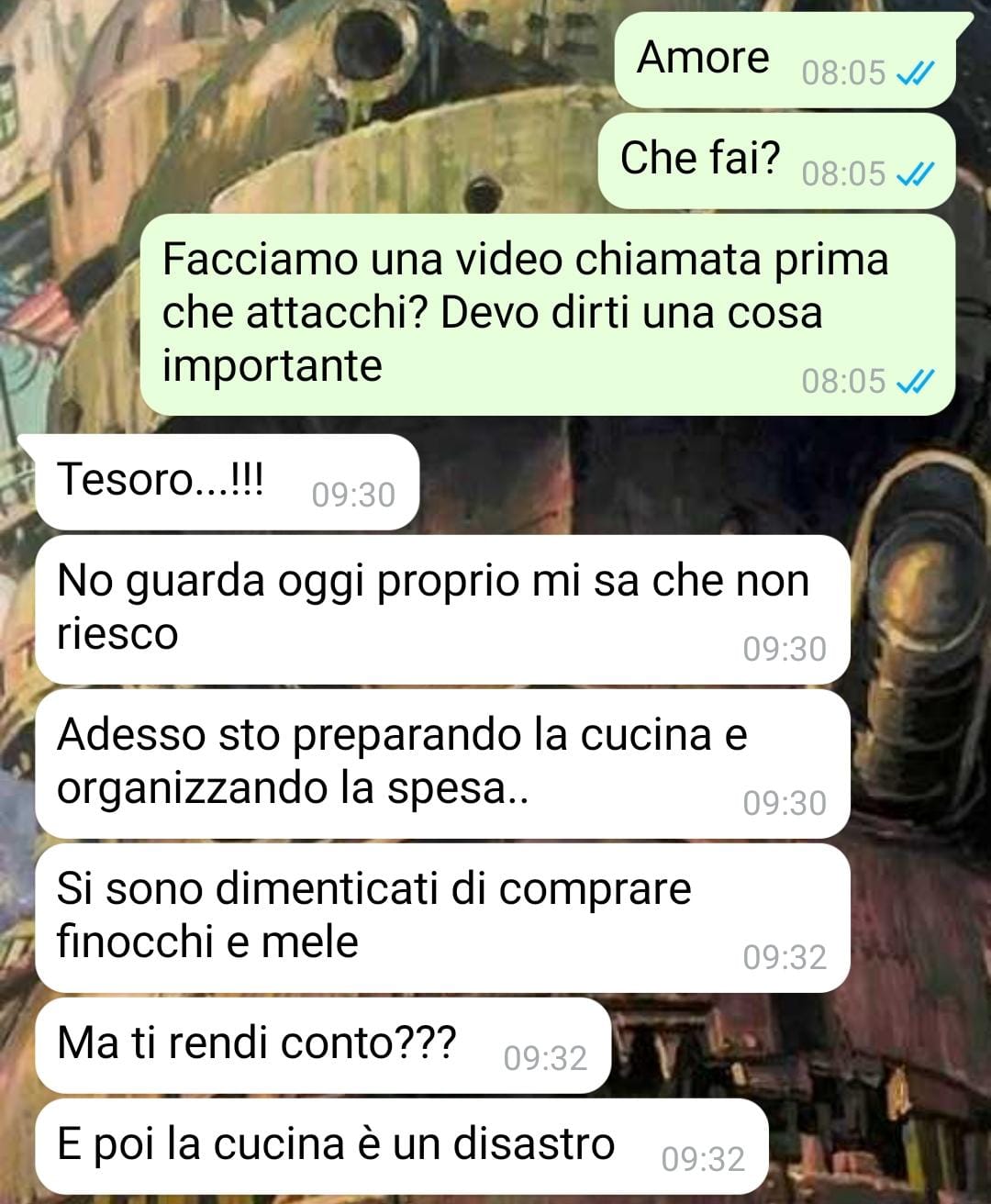Select the 'Che fai?' message bubble

coord(776,161)
